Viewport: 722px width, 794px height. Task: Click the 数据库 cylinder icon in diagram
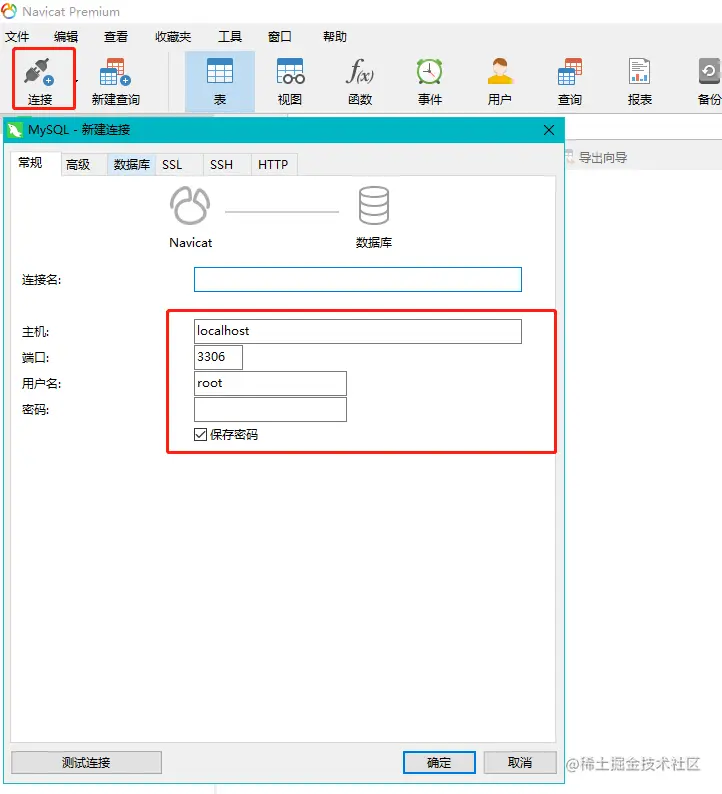[x=374, y=206]
